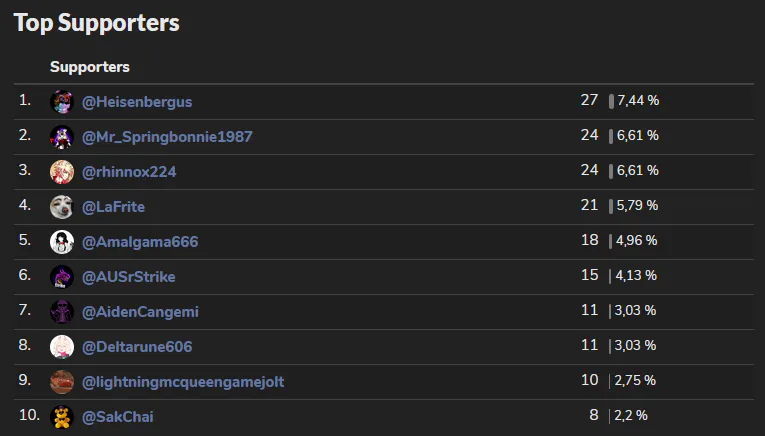Click rhinnox224's avatar icon
Screen dimensions: 765x436
tap(62, 172)
